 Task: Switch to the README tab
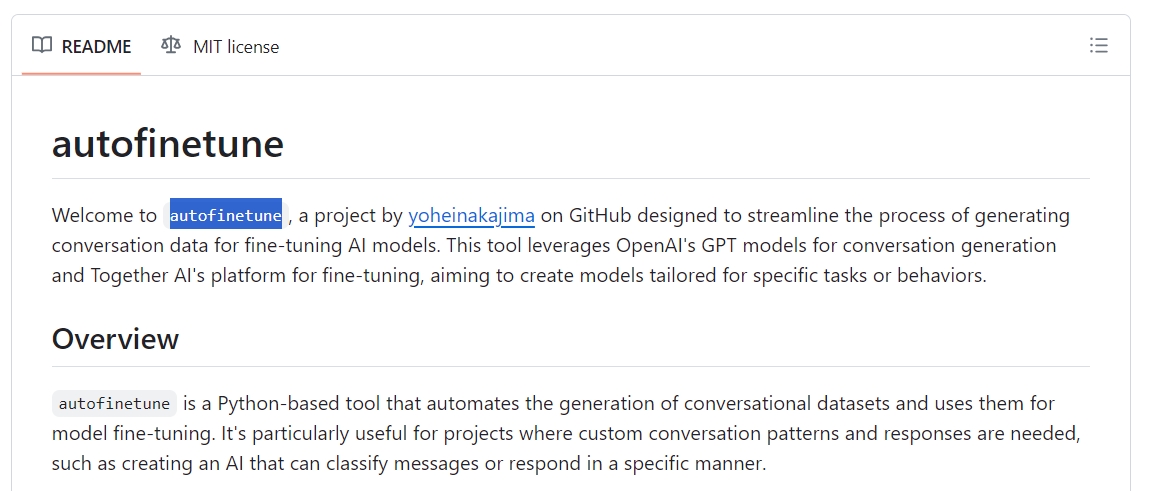point(82,46)
